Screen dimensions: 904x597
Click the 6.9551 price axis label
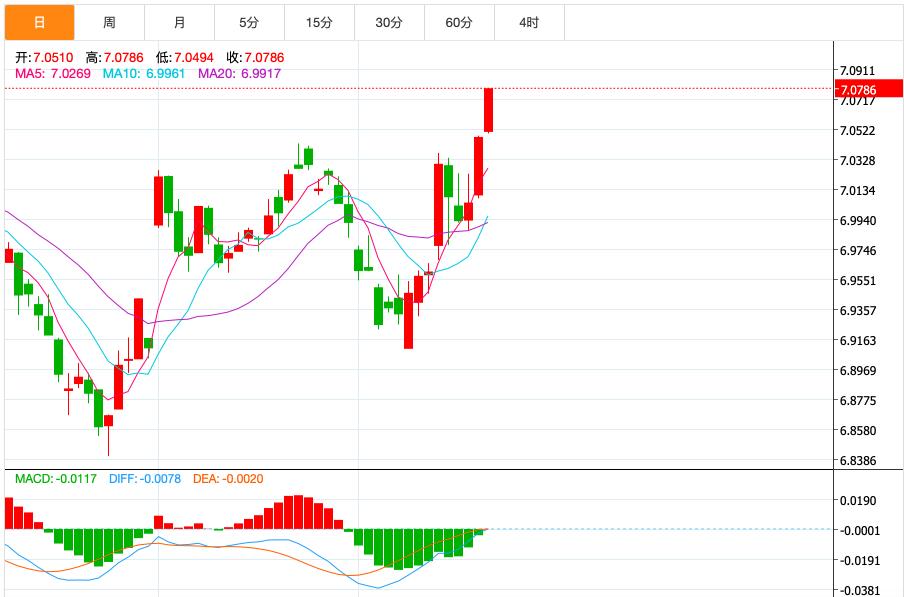(857, 281)
